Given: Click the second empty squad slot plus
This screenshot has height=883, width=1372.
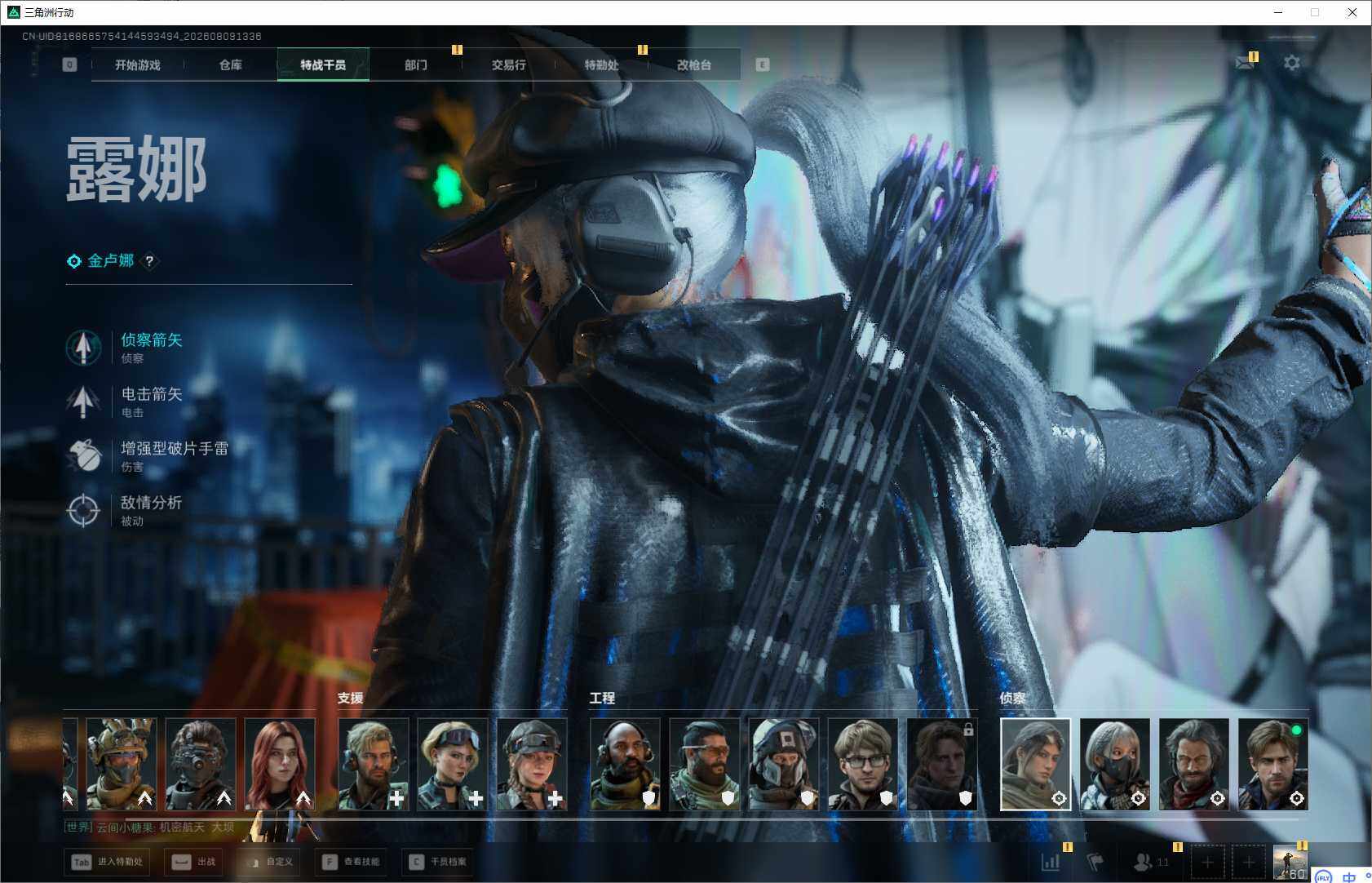Looking at the screenshot, I should 1249,862.
